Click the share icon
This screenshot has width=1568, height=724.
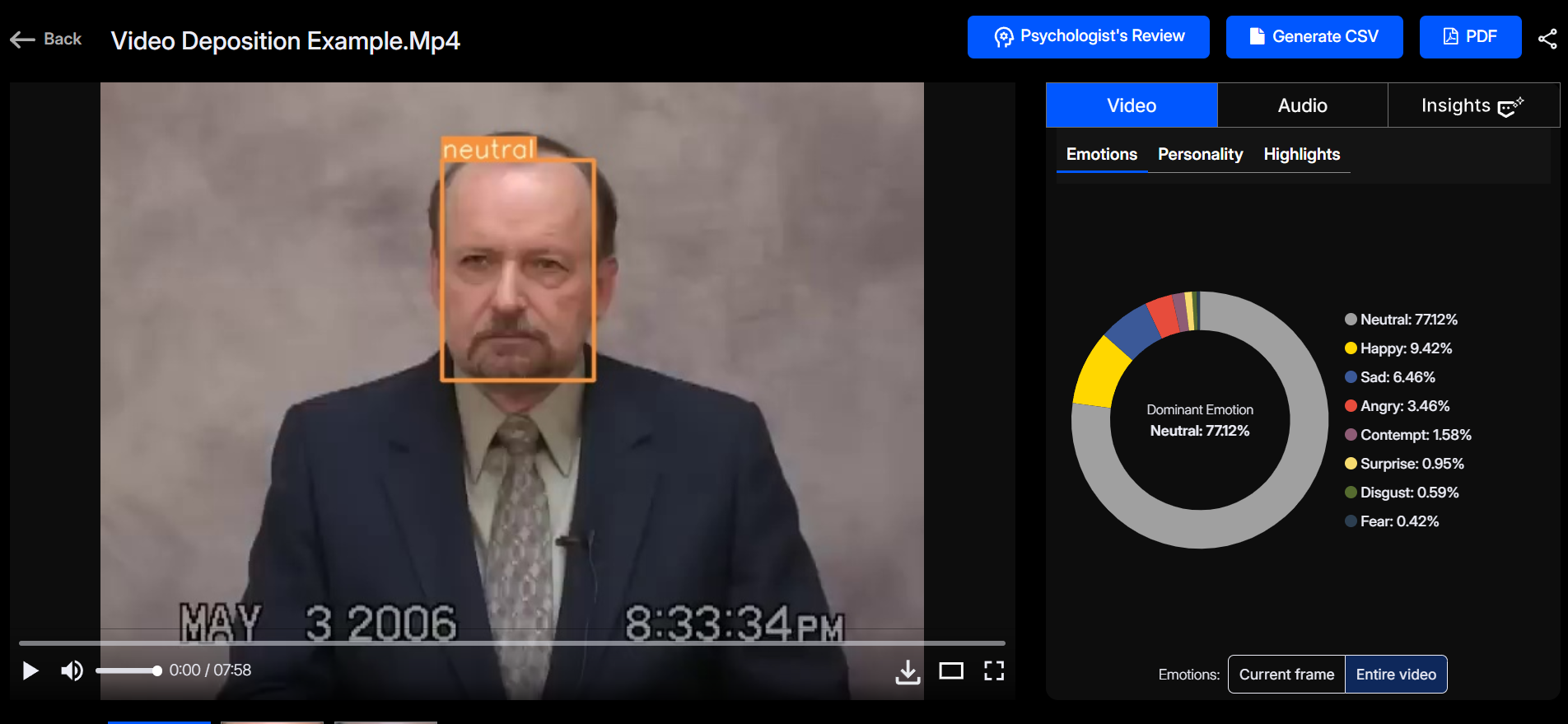point(1547,39)
